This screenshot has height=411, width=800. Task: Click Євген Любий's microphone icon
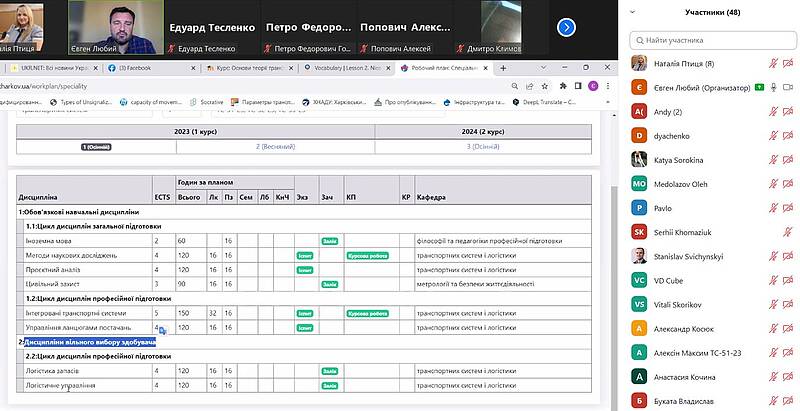pos(773,88)
